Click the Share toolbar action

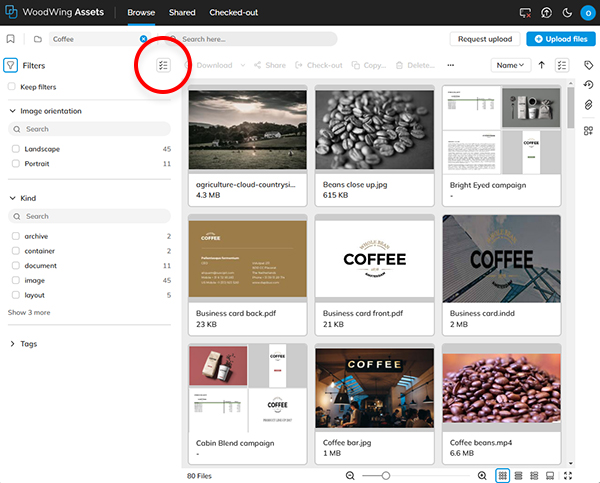coord(270,65)
